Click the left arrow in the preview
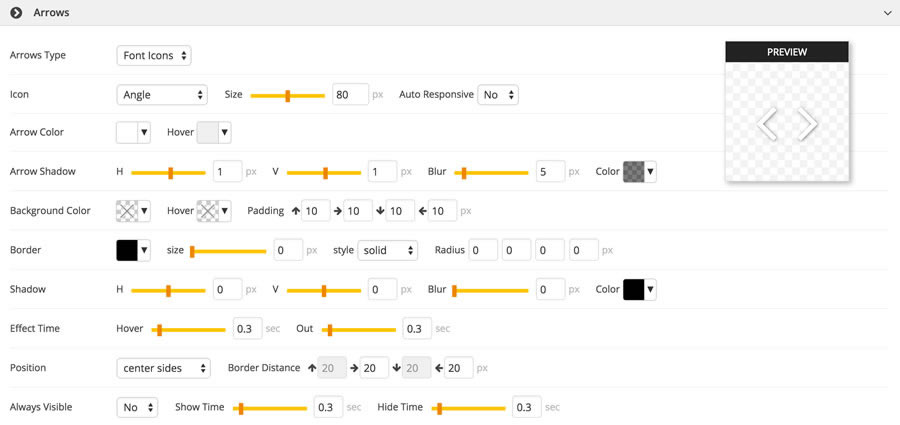900x425 pixels. pyautogui.click(x=768, y=124)
